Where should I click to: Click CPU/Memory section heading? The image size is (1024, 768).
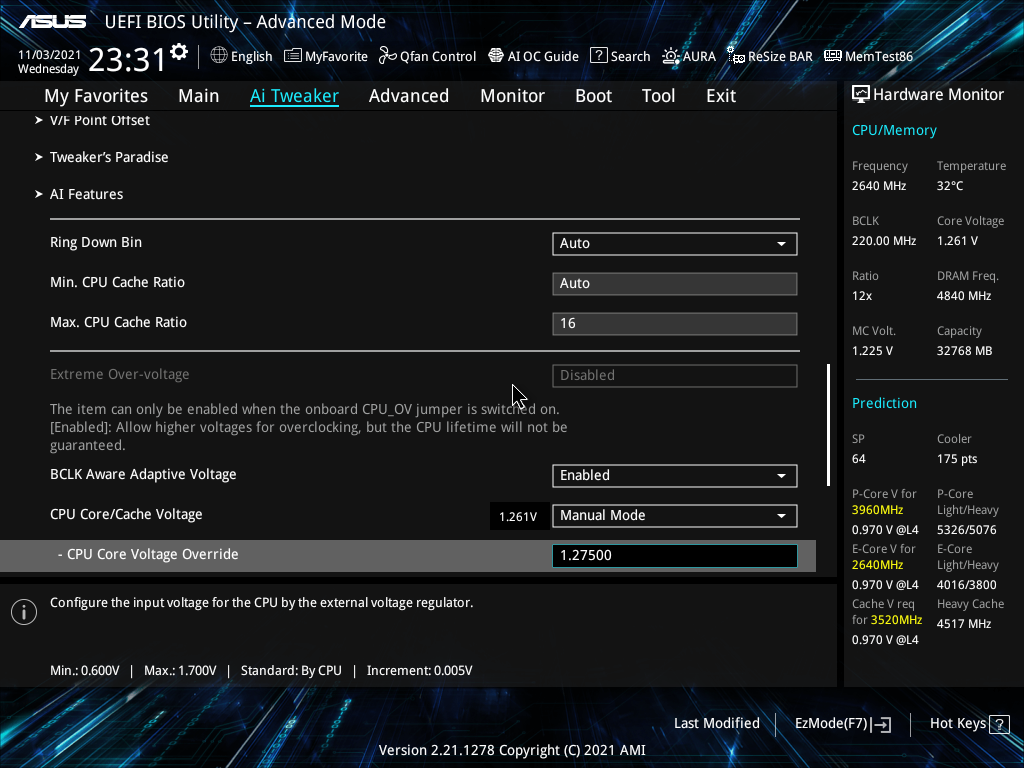click(x=894, y=130)
